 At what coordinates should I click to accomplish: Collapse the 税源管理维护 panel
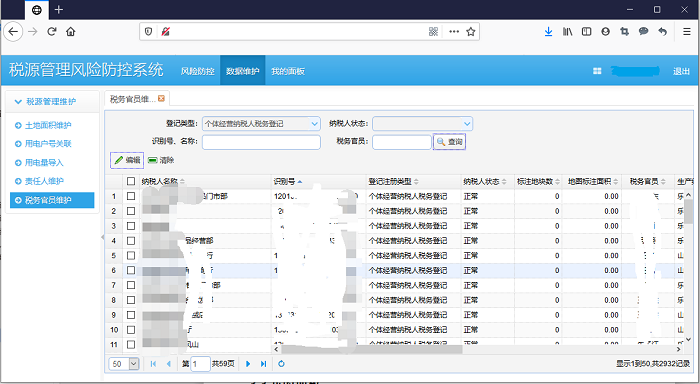pyautogui.click(x=18, y=102)
